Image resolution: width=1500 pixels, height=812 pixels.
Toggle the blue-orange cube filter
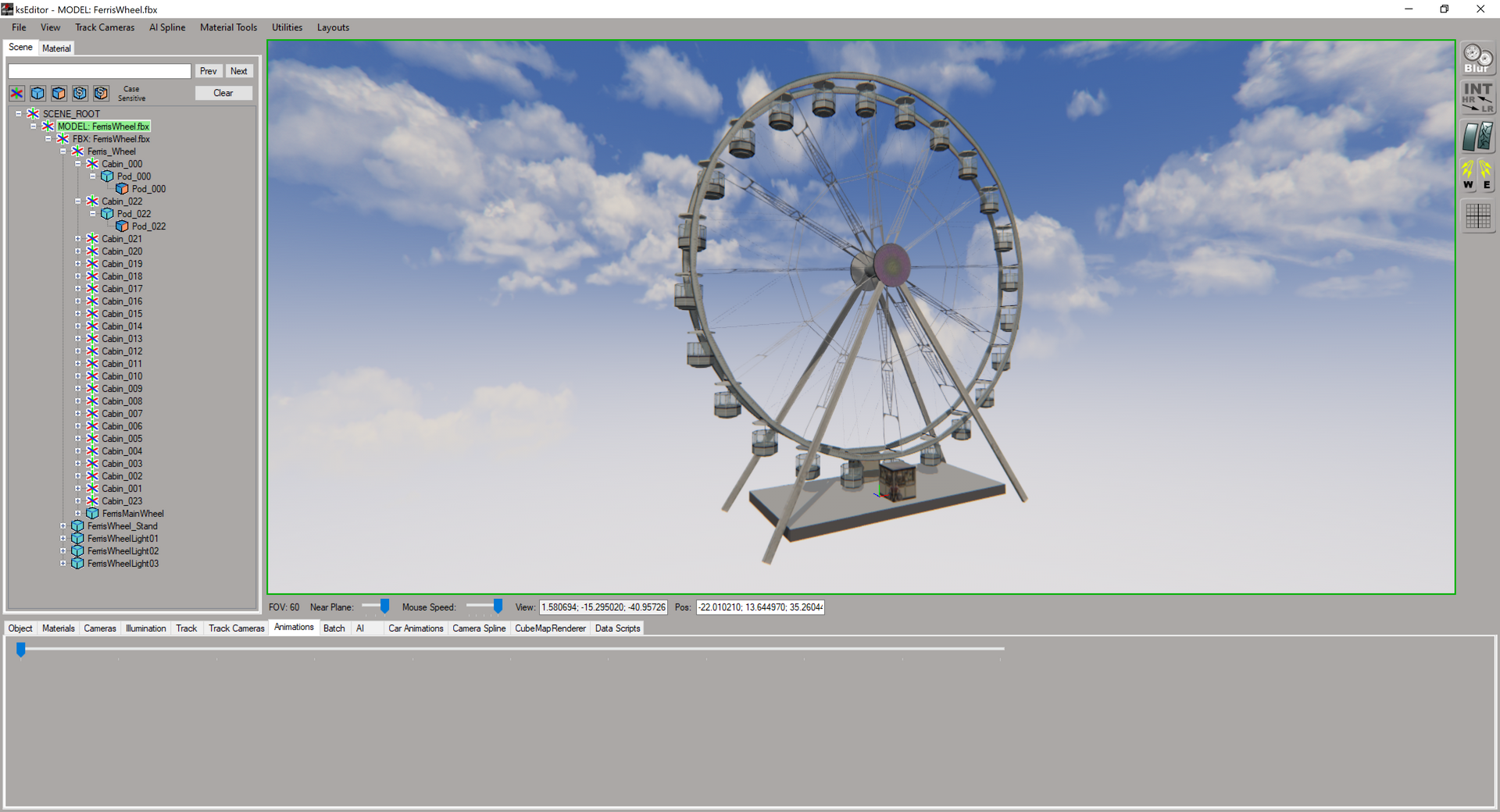(59, 94)
